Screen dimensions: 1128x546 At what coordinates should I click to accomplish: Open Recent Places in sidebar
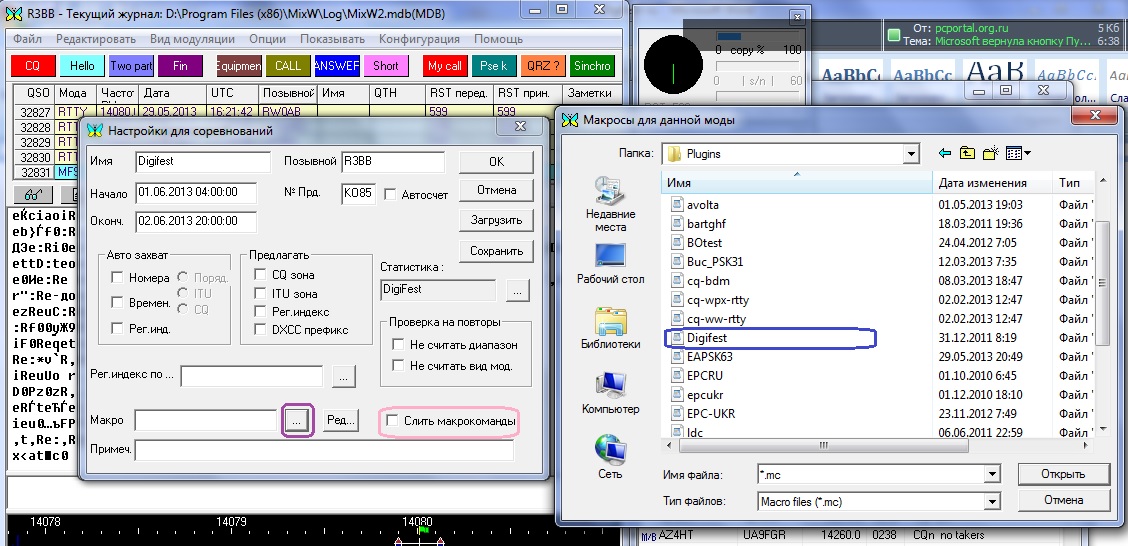tap(610, 204)
